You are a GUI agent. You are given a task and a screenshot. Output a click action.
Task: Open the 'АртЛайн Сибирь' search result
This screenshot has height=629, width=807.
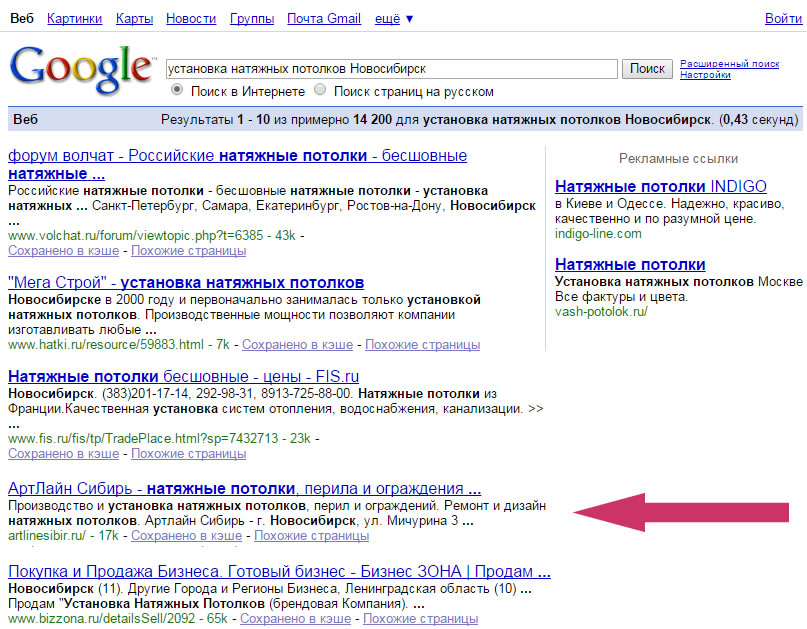coord(244,488)
